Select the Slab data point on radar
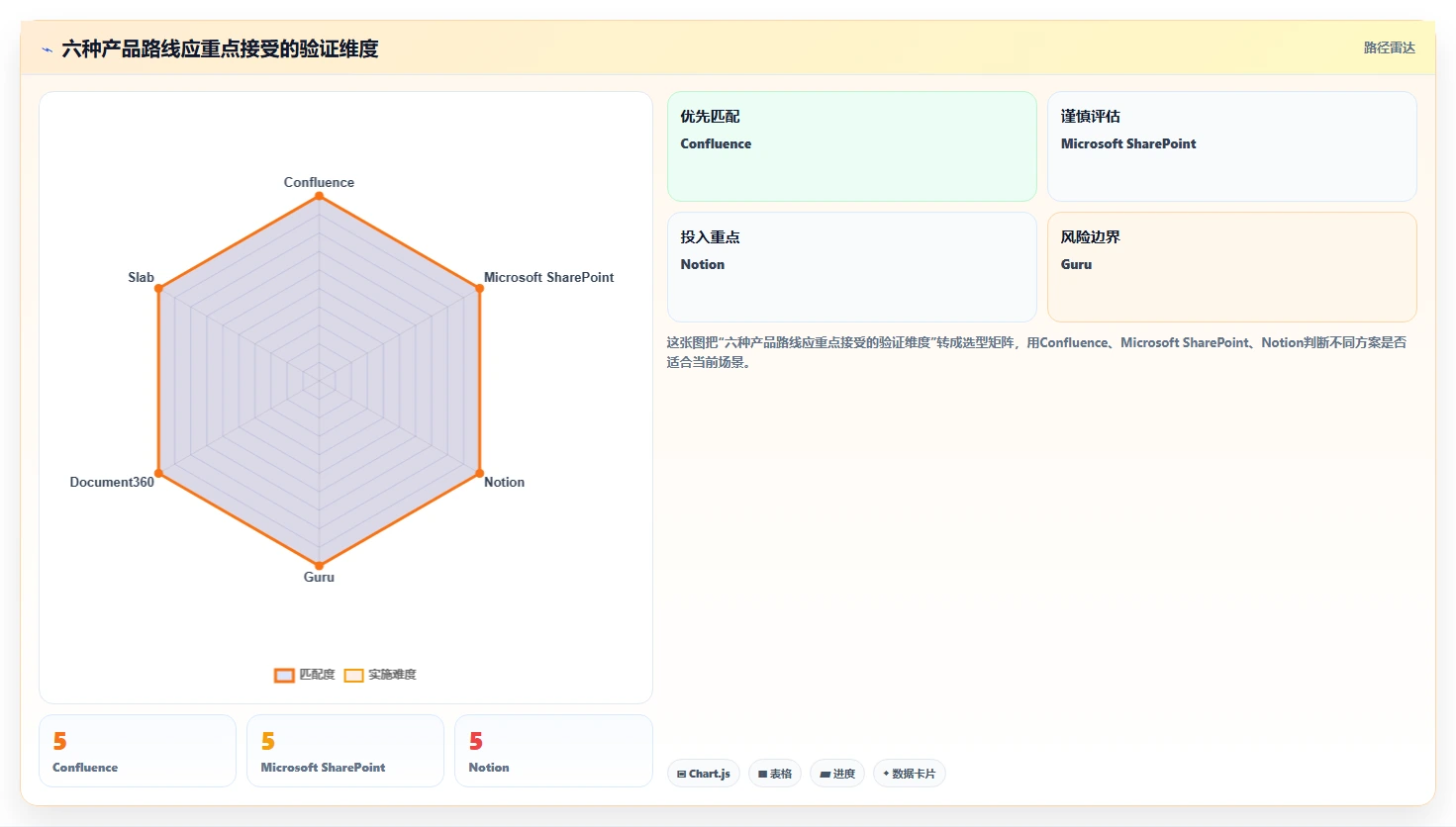Screen dimensions: 1456x827 point(158,289)
